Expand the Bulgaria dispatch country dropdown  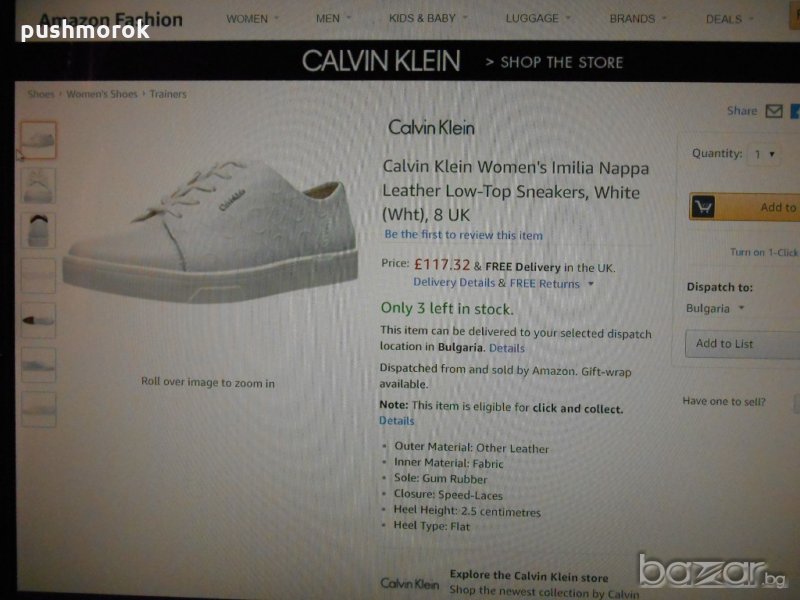point(715,309)
